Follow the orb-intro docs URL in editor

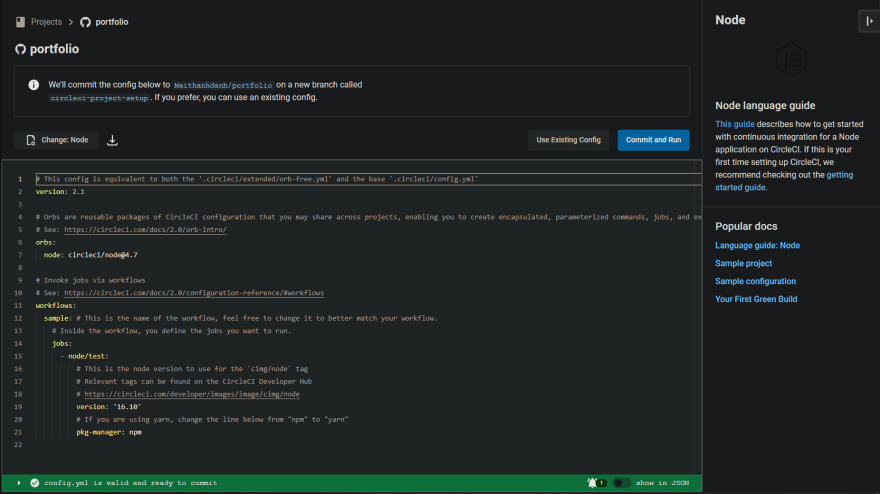coord(145,230)
